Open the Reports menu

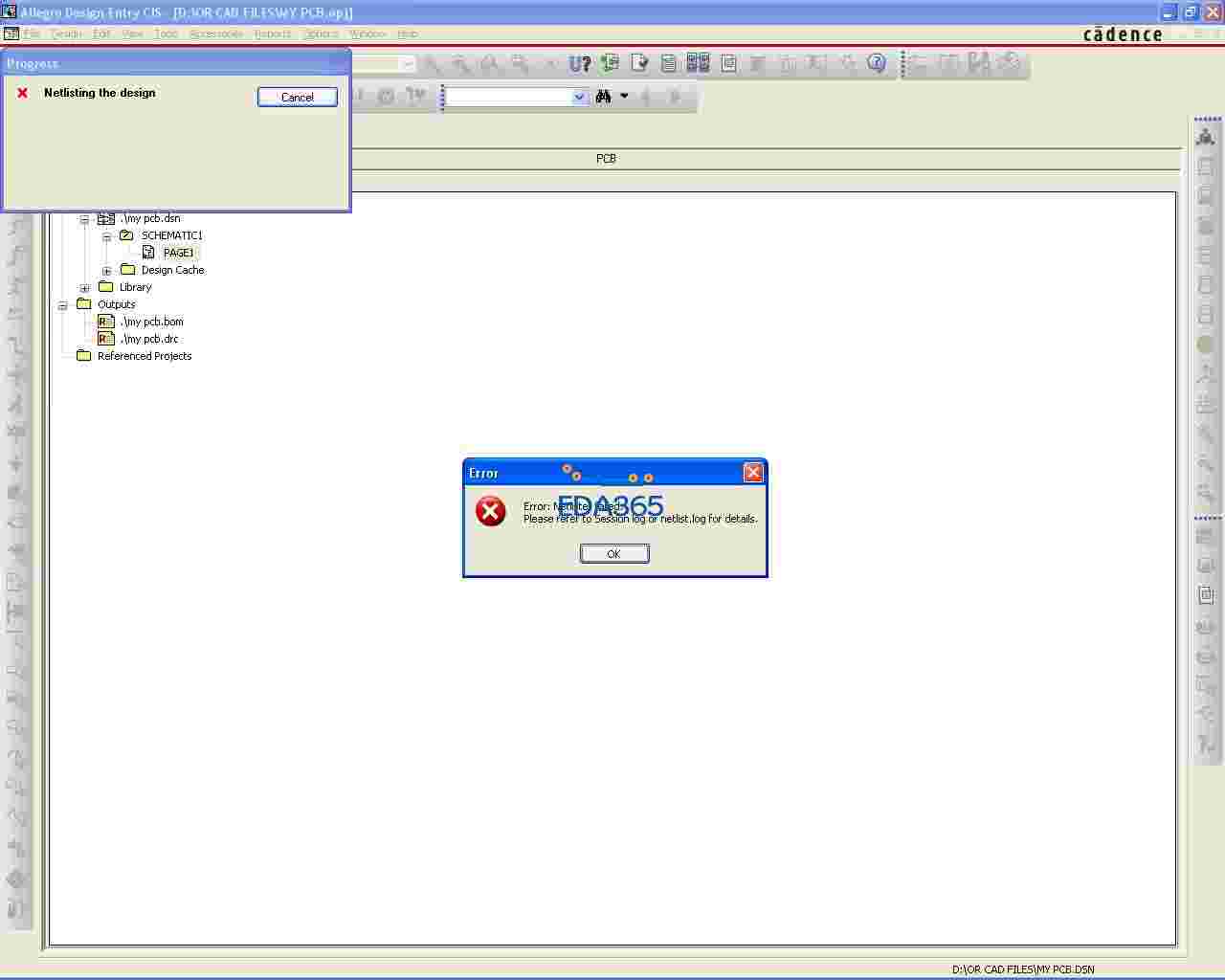tap(273, 33)
